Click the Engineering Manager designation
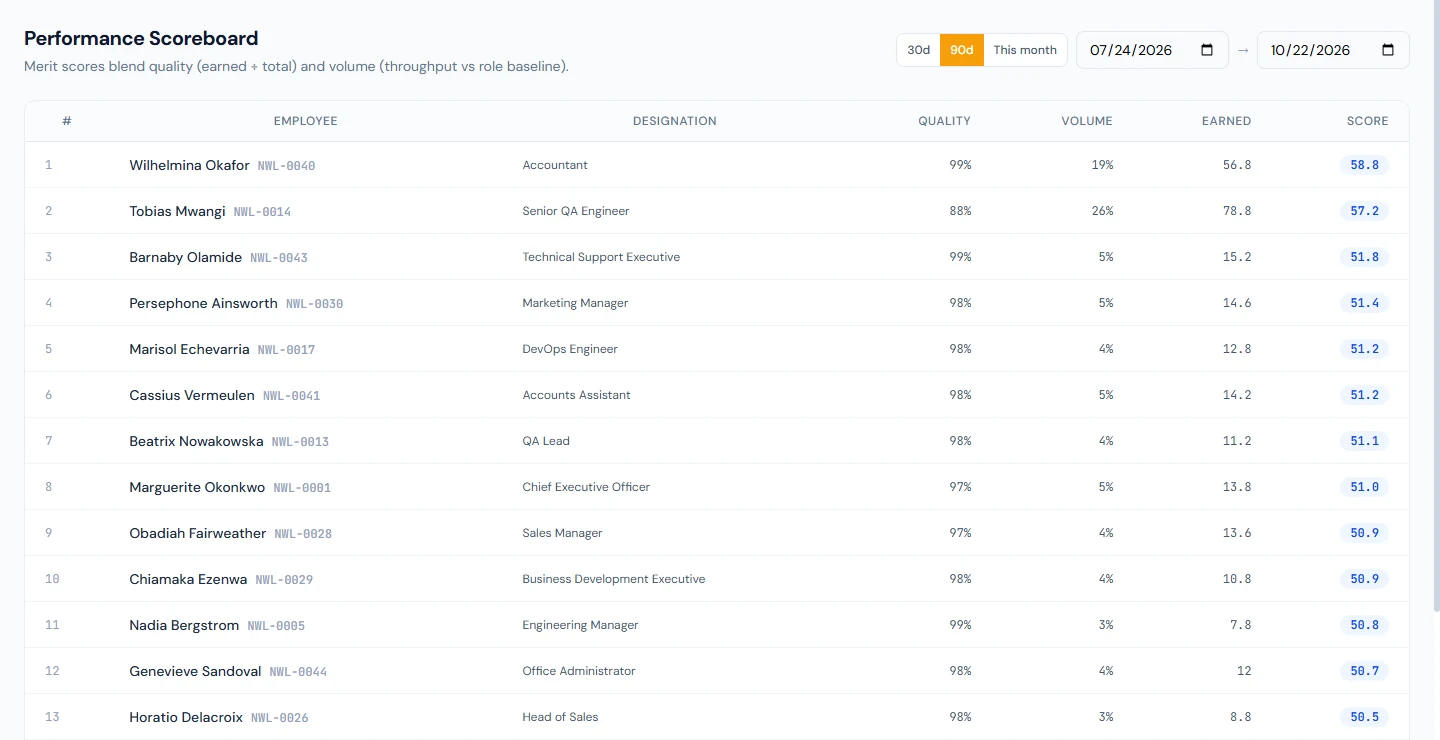Viewport: 1440px width, 740px height. (580, 625)
